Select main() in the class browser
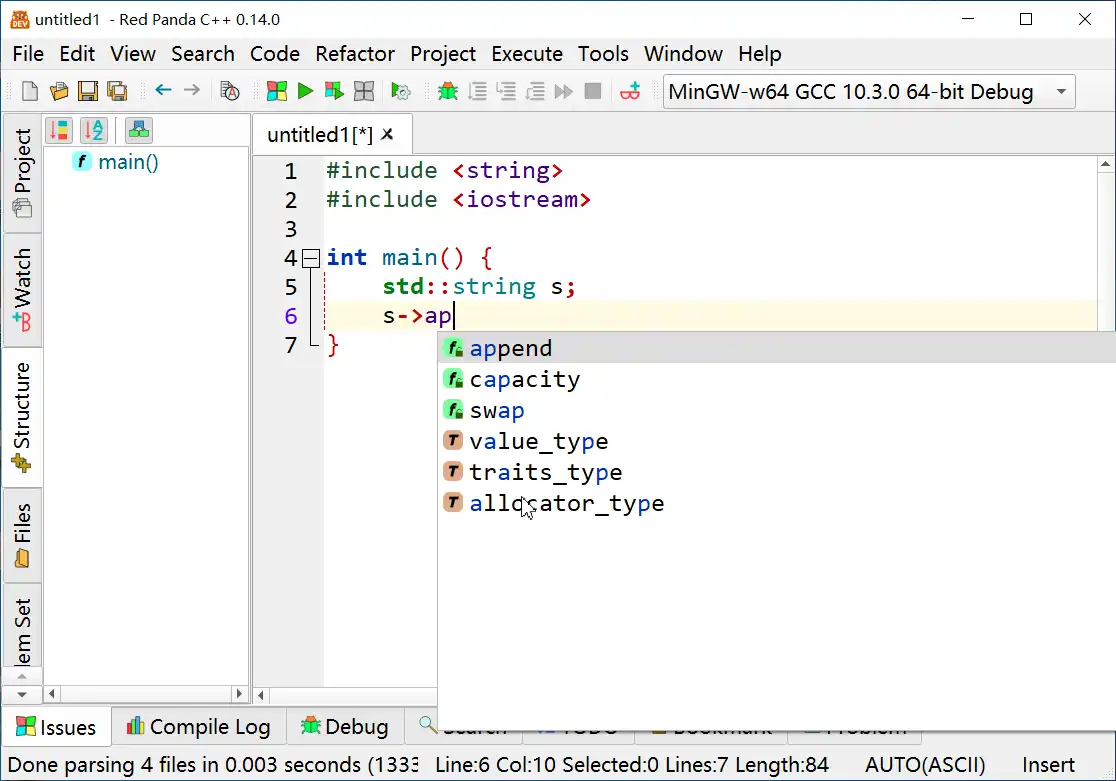This screenshot has width=1116, height=781. [128, 162]
